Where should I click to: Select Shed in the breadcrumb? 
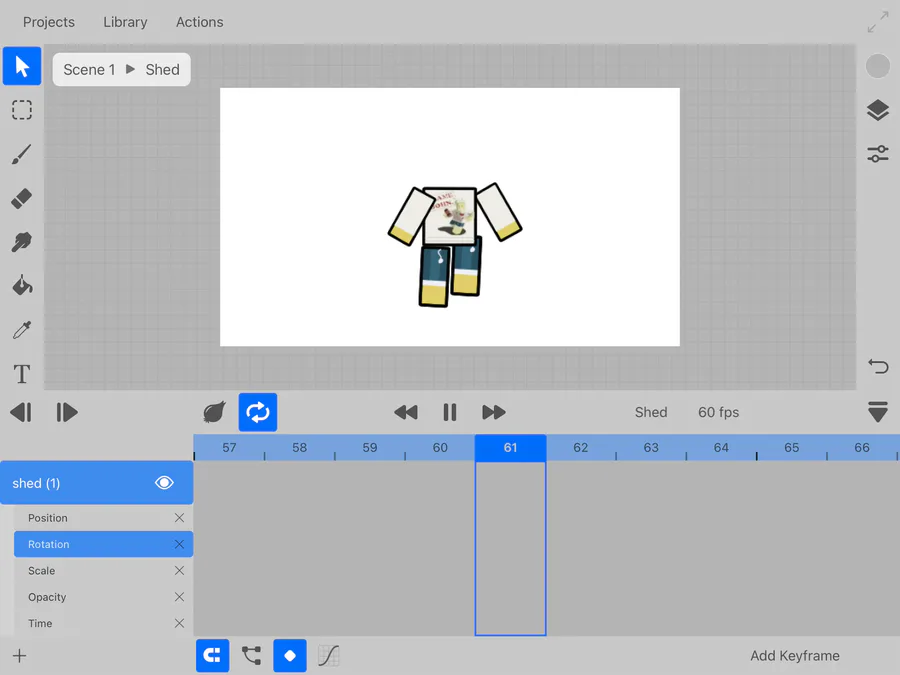click(162, 69)
